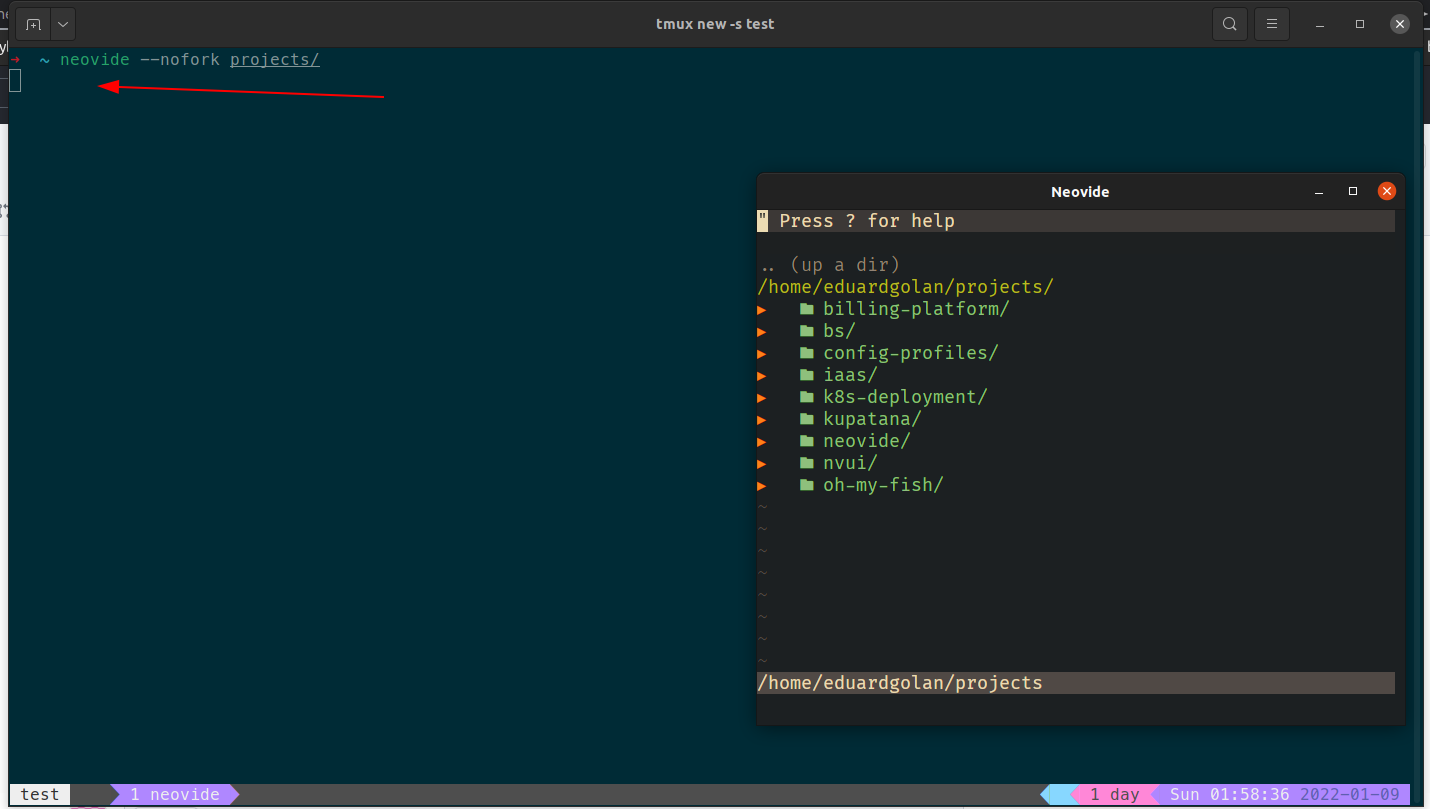
Task: Click the 'test' session name in statusbar
Action: 39,794
